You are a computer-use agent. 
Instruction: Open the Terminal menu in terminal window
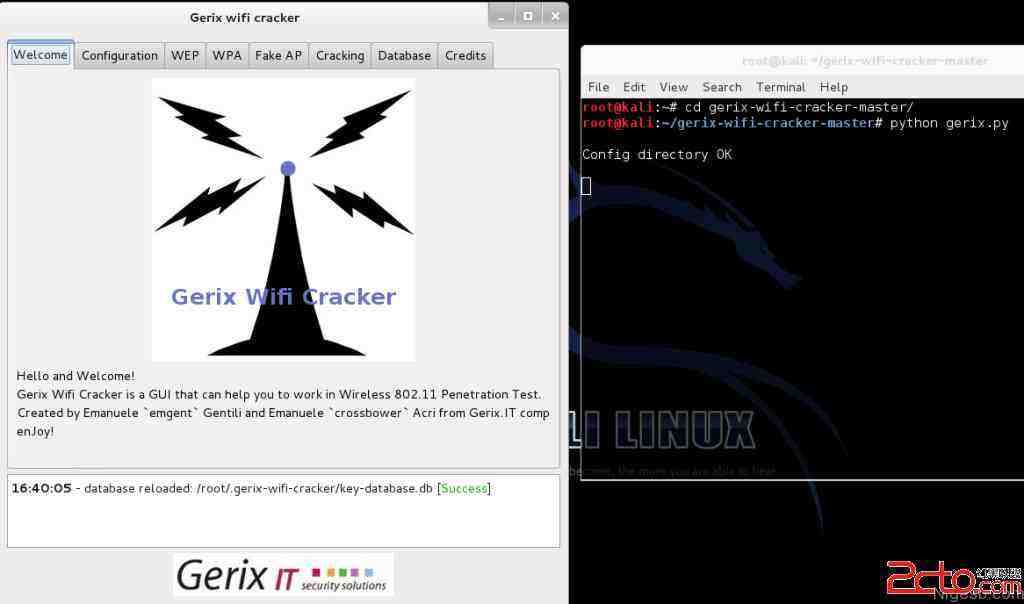tap(780, 87)
